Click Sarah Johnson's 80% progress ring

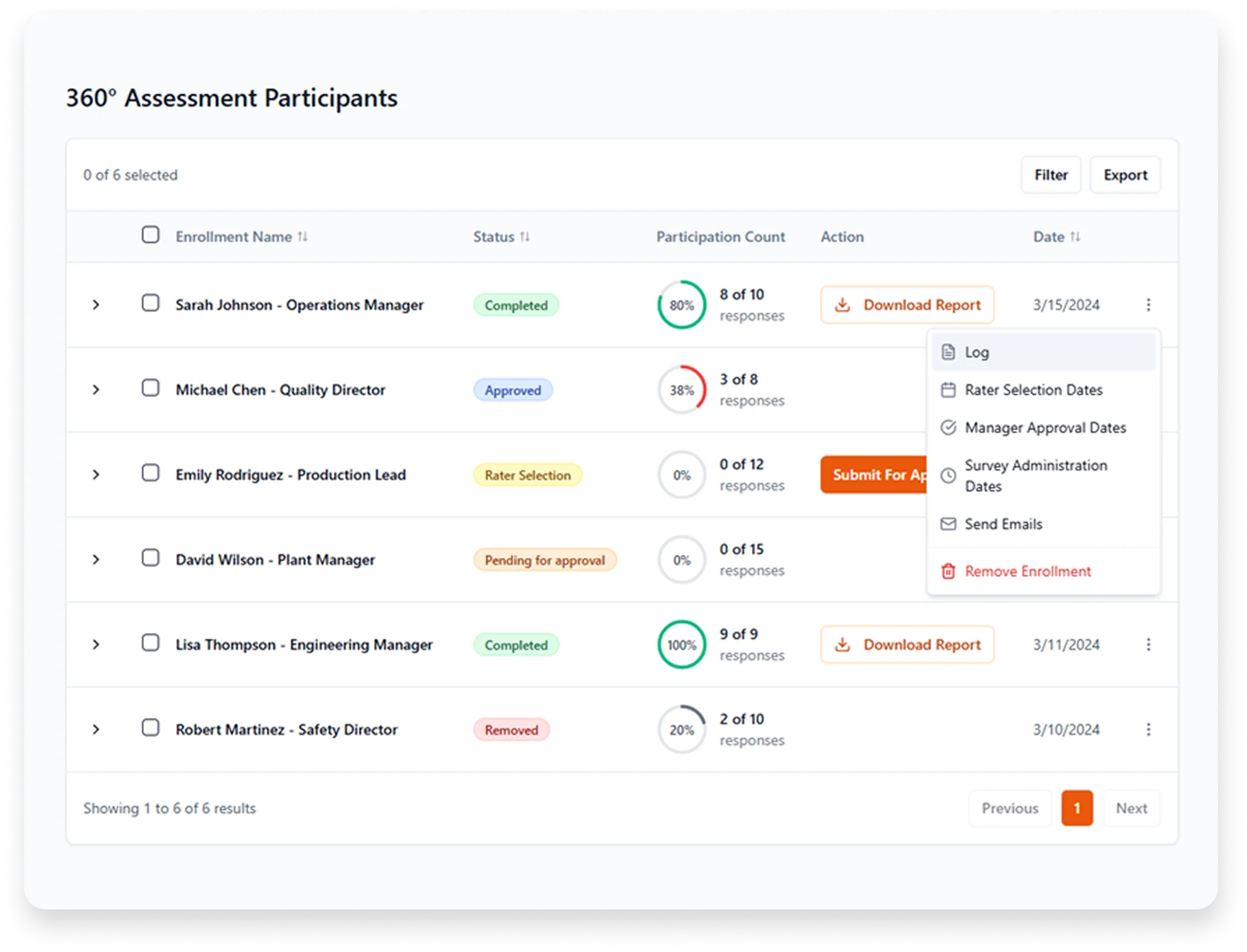point(682,305)
